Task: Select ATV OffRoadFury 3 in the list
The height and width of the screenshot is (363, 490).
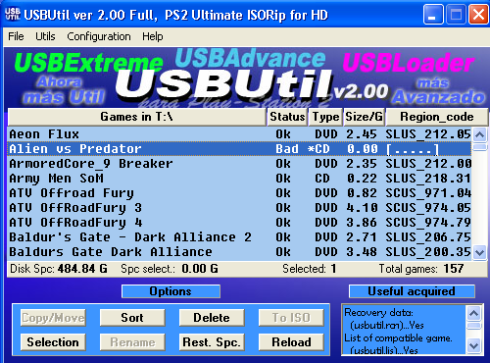Action: [239, 208]
